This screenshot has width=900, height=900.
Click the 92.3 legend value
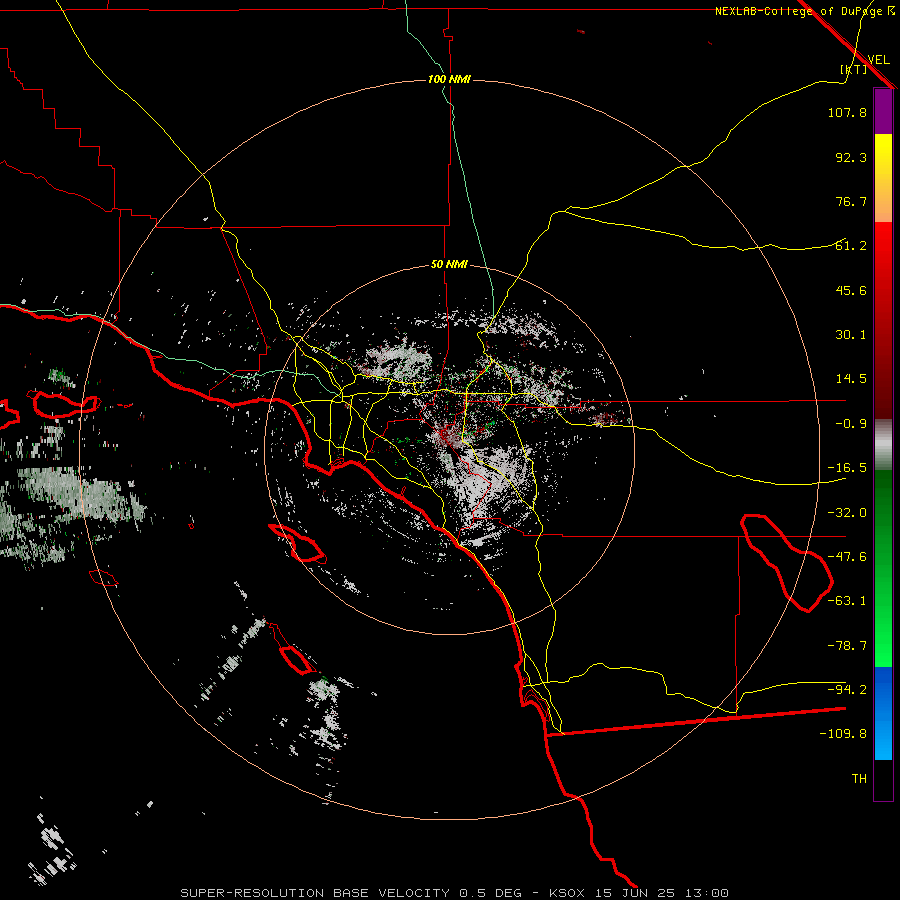click(851, 157)
